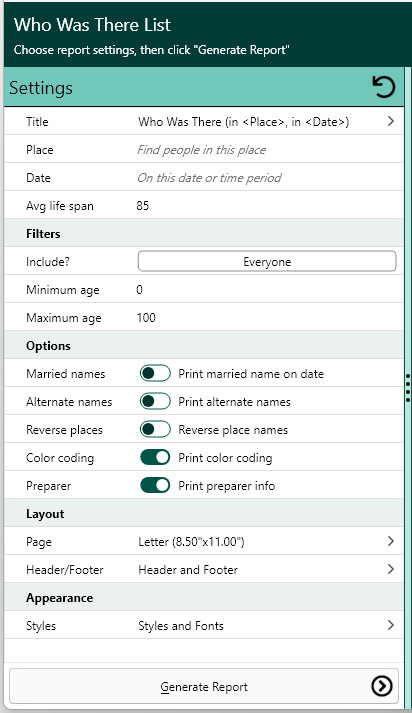Screen dimensions: 412x713
Task: Click the Who Was There List title
Action: click(x=92, y=25)
